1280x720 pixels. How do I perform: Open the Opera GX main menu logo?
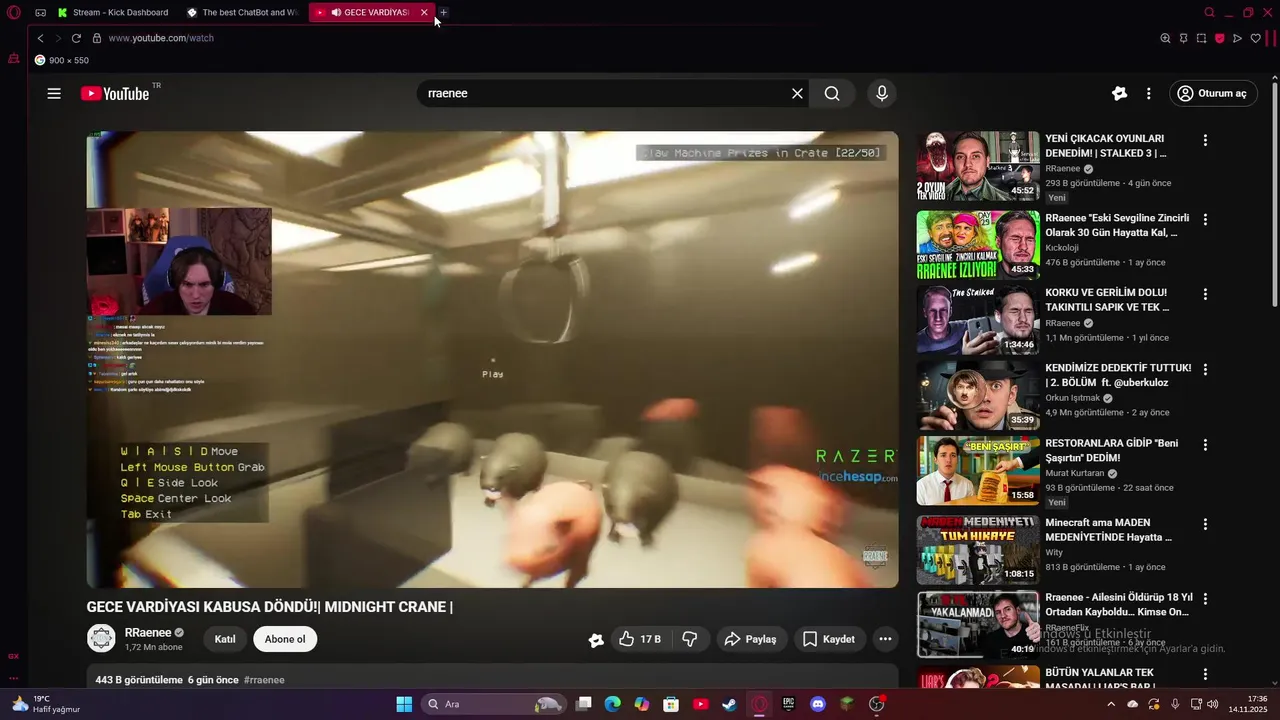[13, 12]
